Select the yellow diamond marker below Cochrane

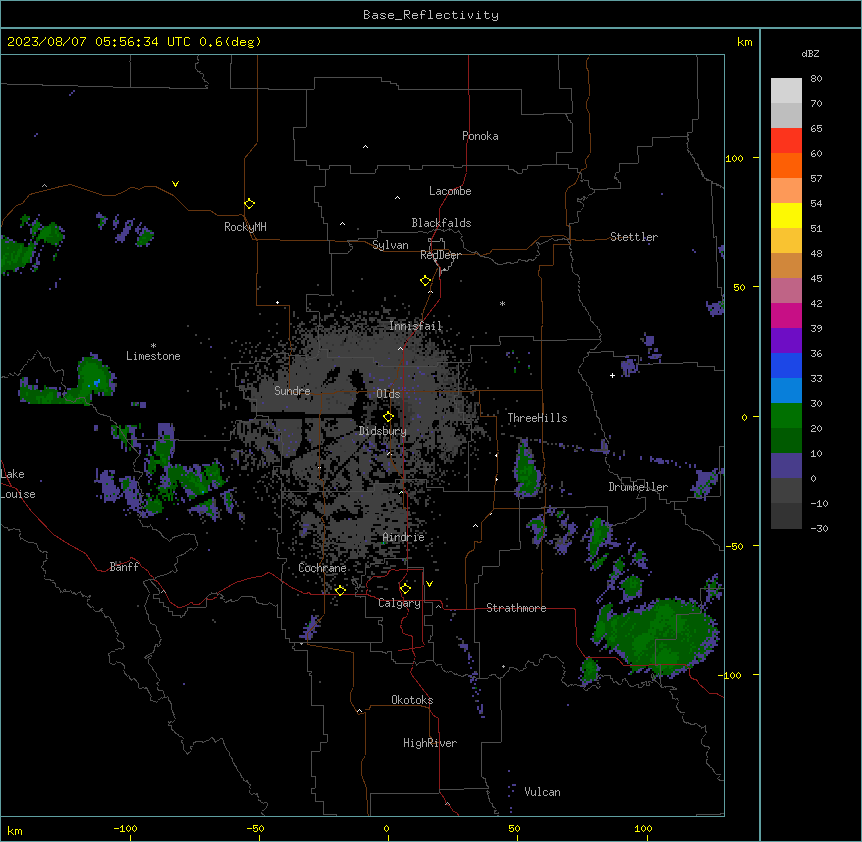(x=340, y=590)
